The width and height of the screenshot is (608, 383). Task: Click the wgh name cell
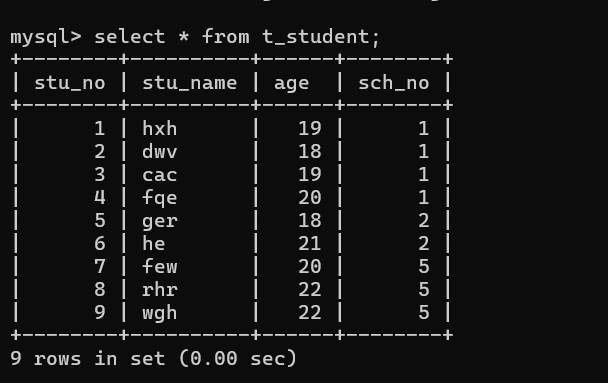(x=160, y=313)
